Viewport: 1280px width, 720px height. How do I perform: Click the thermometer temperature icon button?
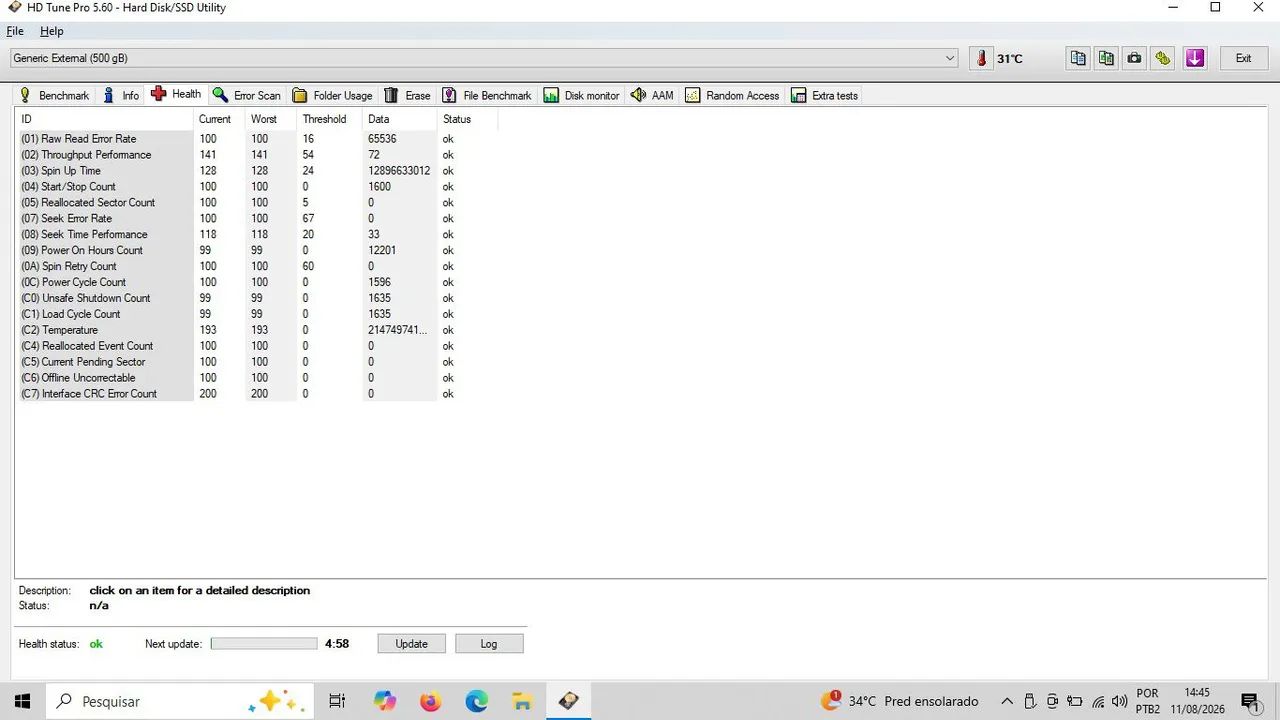(x=982, y=58)
